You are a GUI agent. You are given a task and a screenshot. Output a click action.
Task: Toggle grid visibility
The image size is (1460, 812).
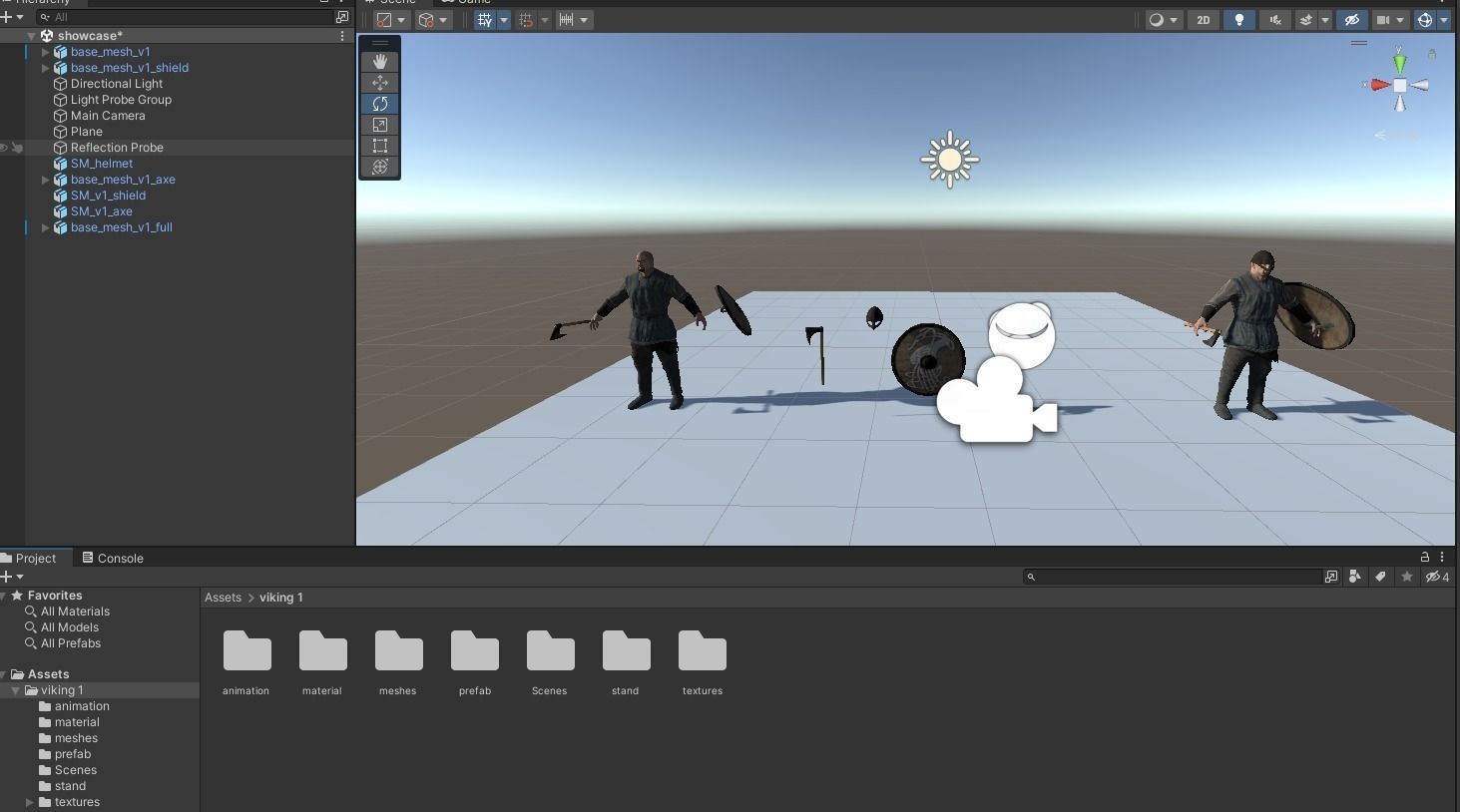pos(484,20)
